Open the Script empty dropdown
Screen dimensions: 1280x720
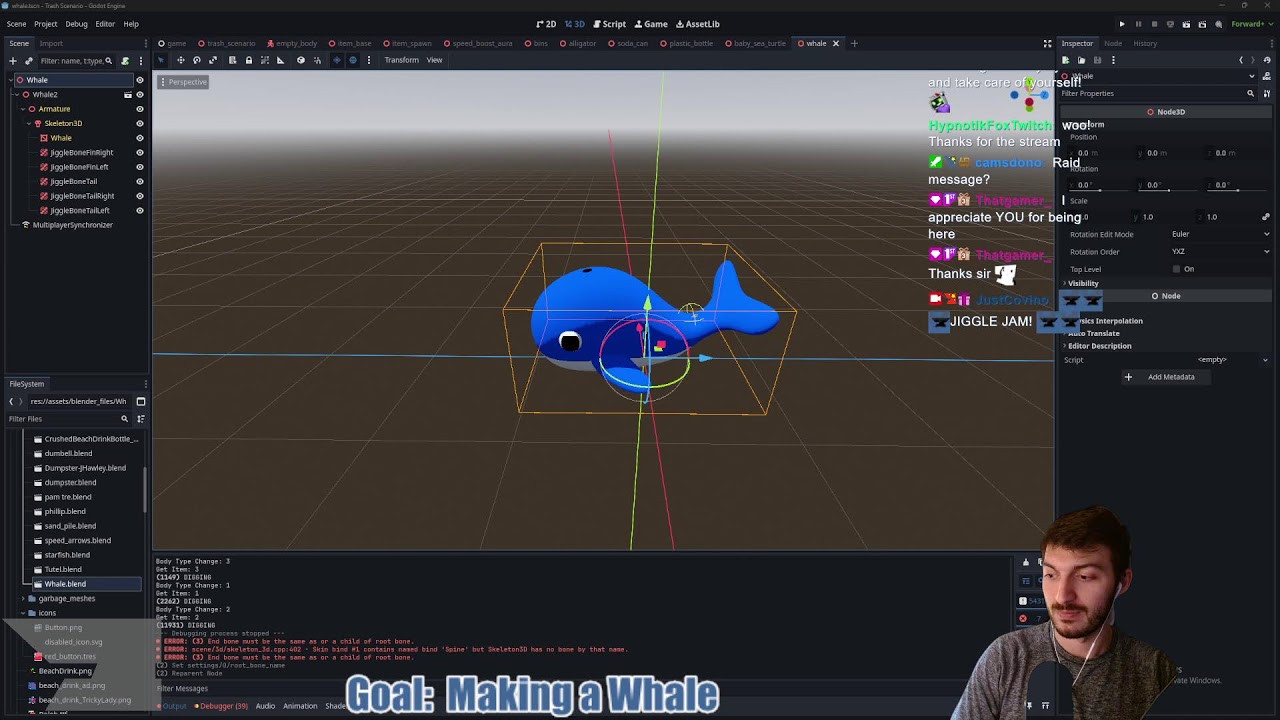pyautogui.click(x=1220, y=360)
